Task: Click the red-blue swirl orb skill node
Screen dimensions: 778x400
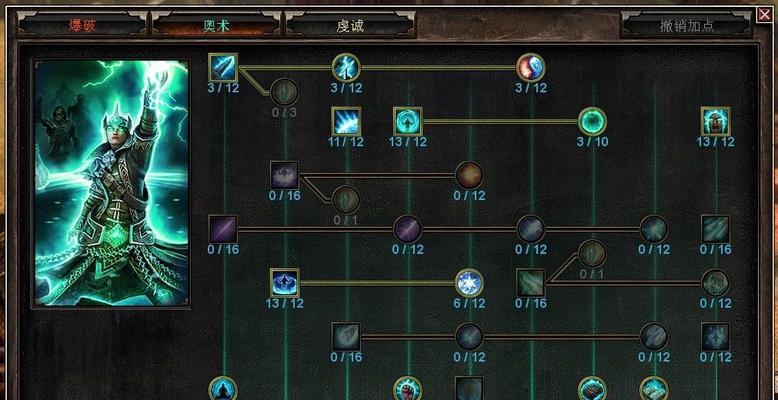Action: pos(530,67)
